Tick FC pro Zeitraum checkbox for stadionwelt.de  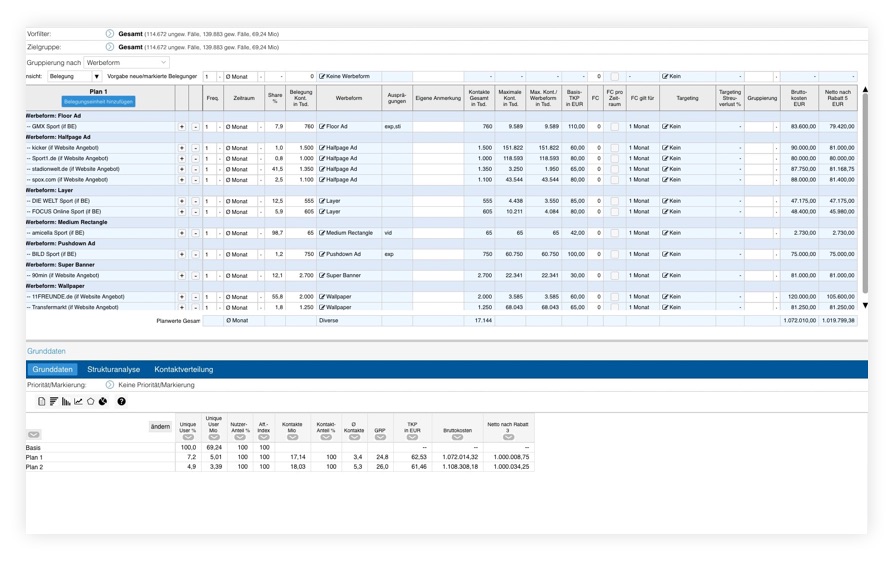[614, 169]
